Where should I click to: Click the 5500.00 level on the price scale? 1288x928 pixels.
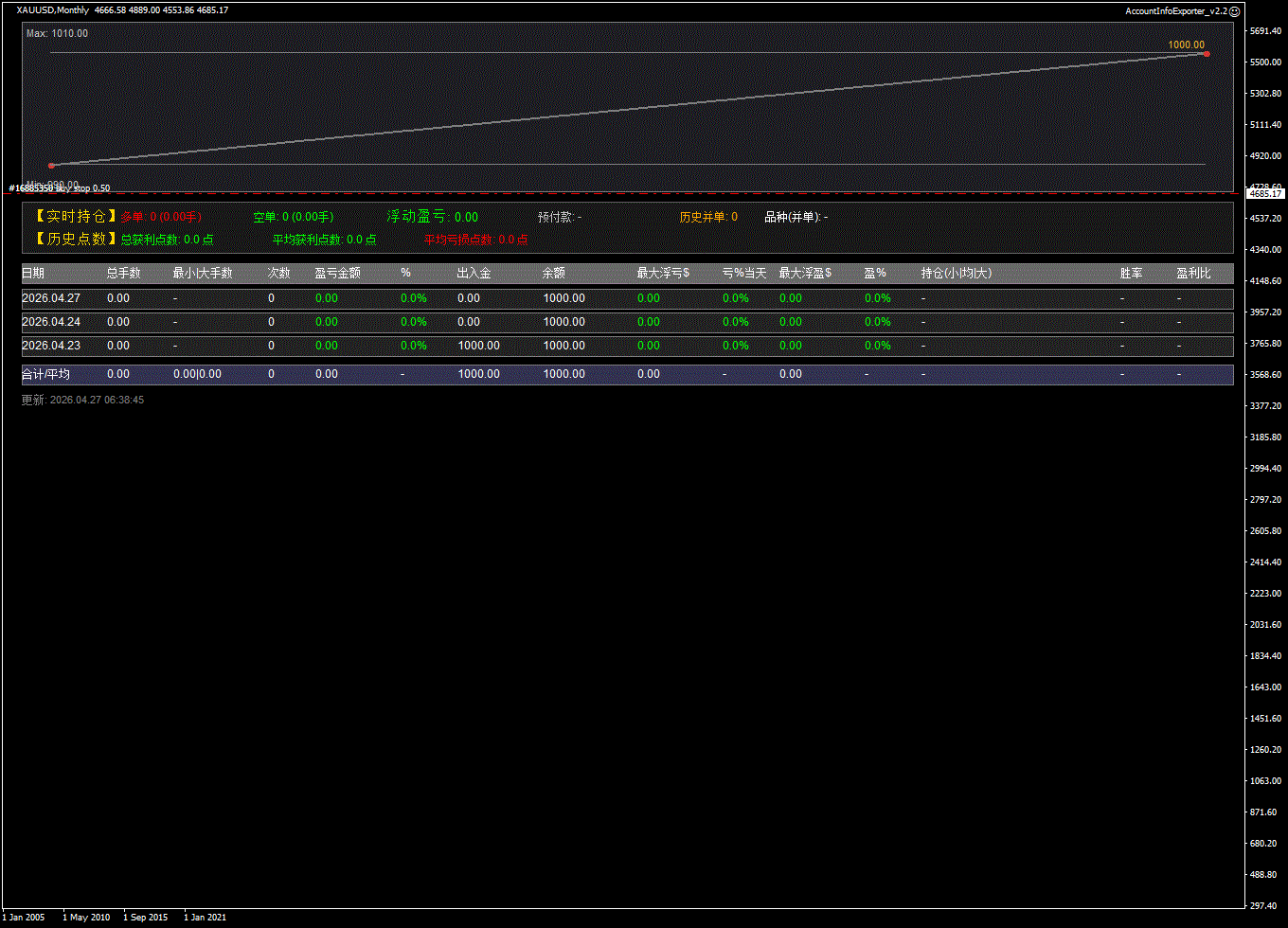click(x=1264, y=62)
